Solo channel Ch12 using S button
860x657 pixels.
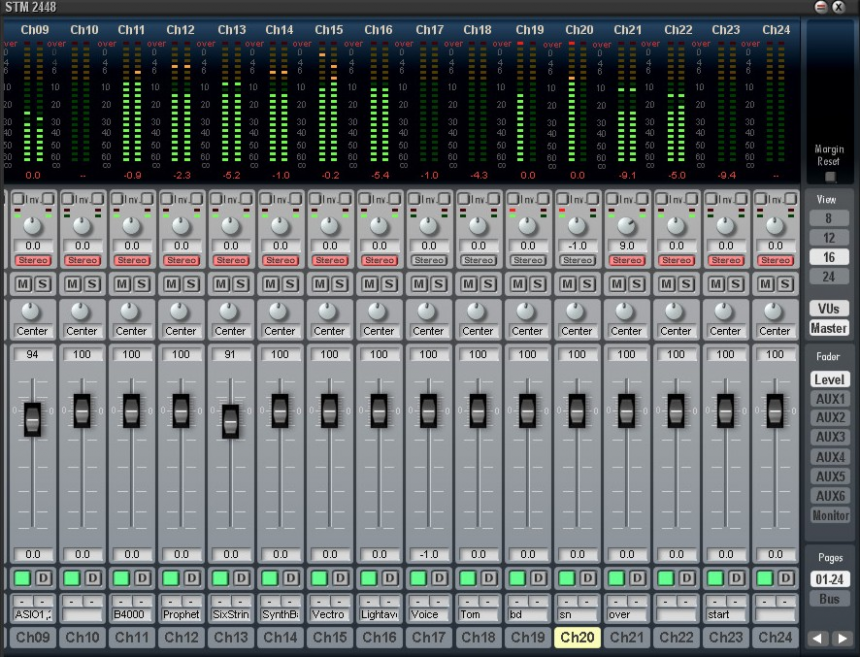(x=190, y=285)
